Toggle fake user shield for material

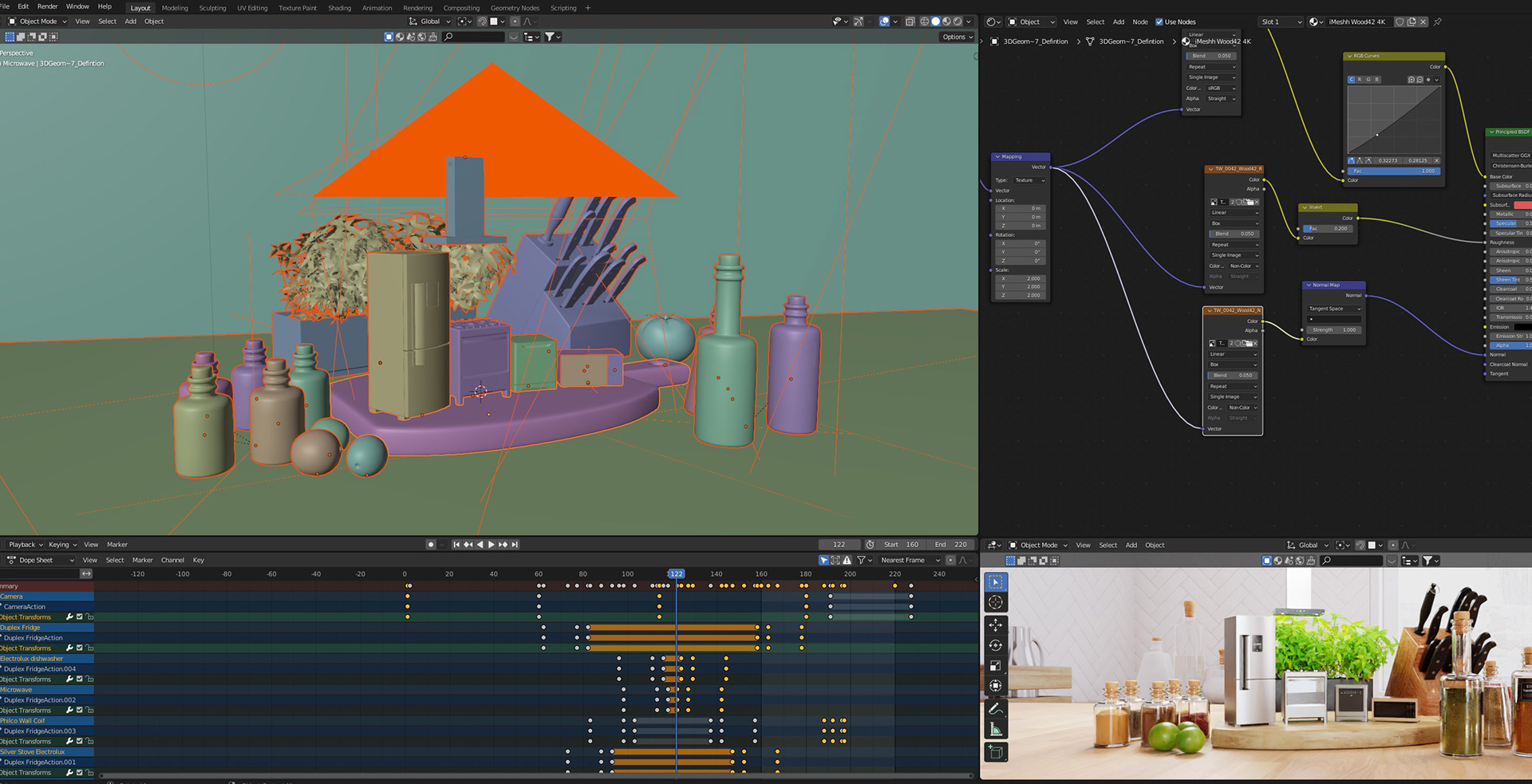tap(1400, 22)
